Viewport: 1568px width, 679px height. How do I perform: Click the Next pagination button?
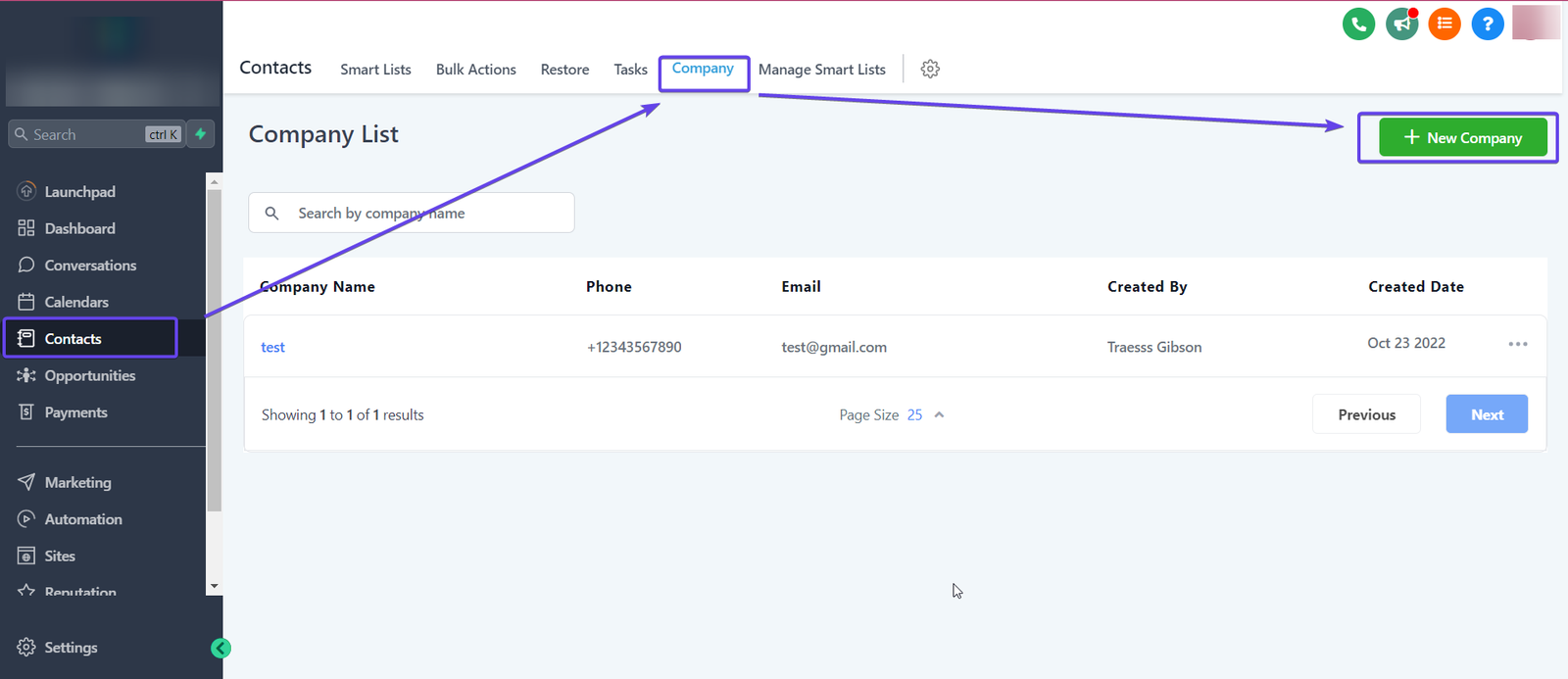point(1487,414)
